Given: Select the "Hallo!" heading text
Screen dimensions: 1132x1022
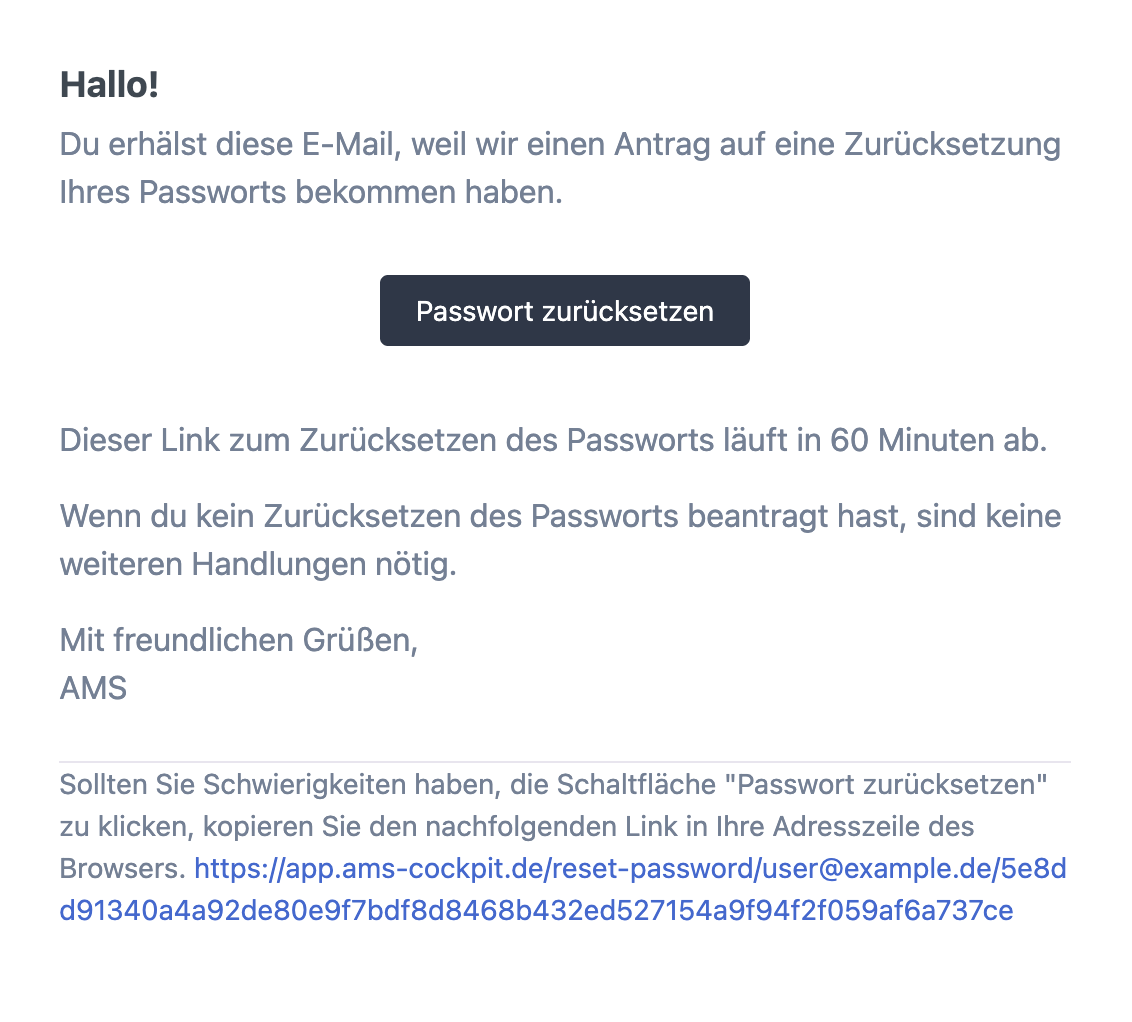Looking at the screenshot, I should click(110, 86).
